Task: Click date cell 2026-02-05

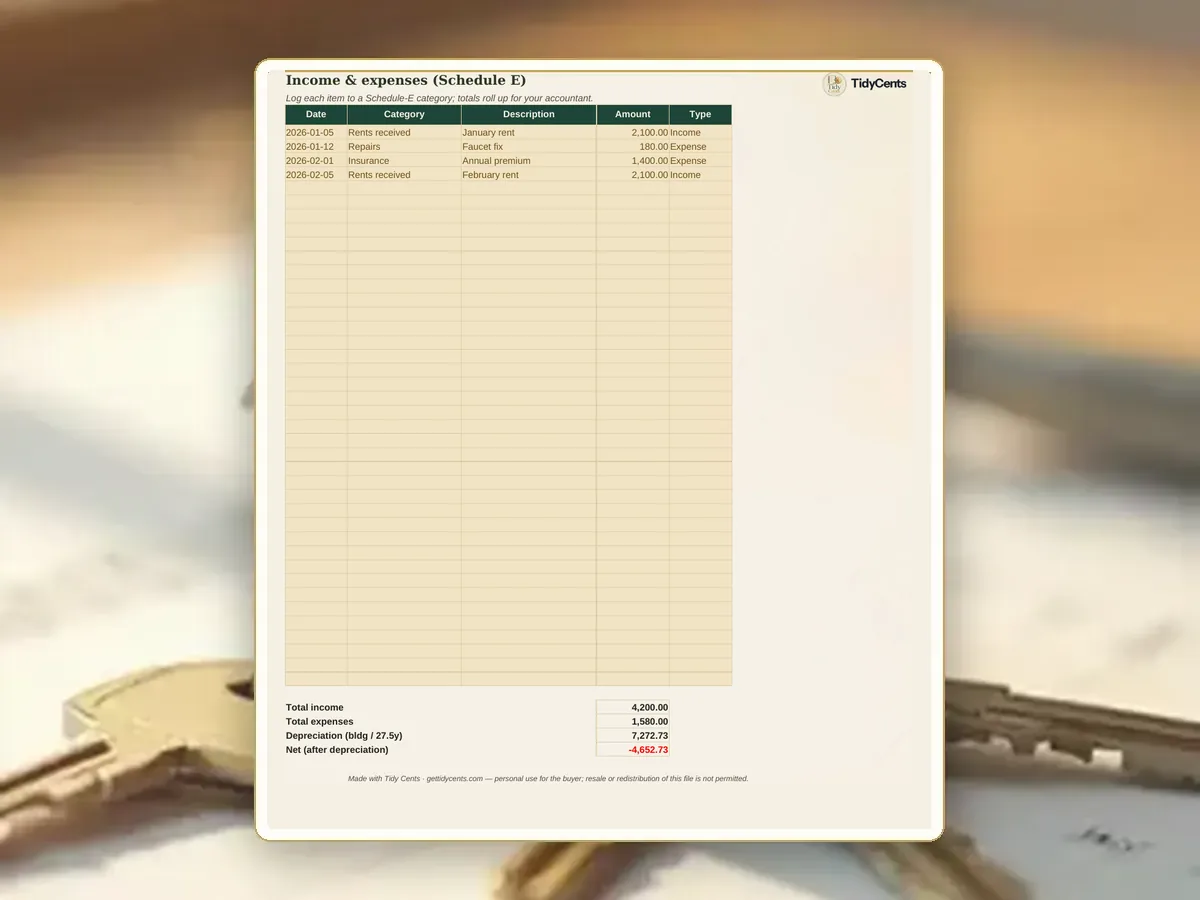Action: (316, 175)
